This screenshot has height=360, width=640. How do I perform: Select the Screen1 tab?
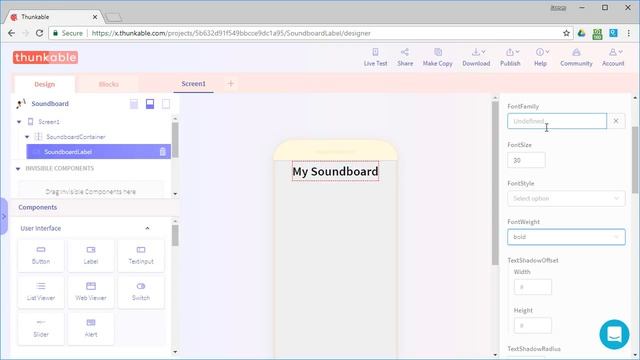193,84
